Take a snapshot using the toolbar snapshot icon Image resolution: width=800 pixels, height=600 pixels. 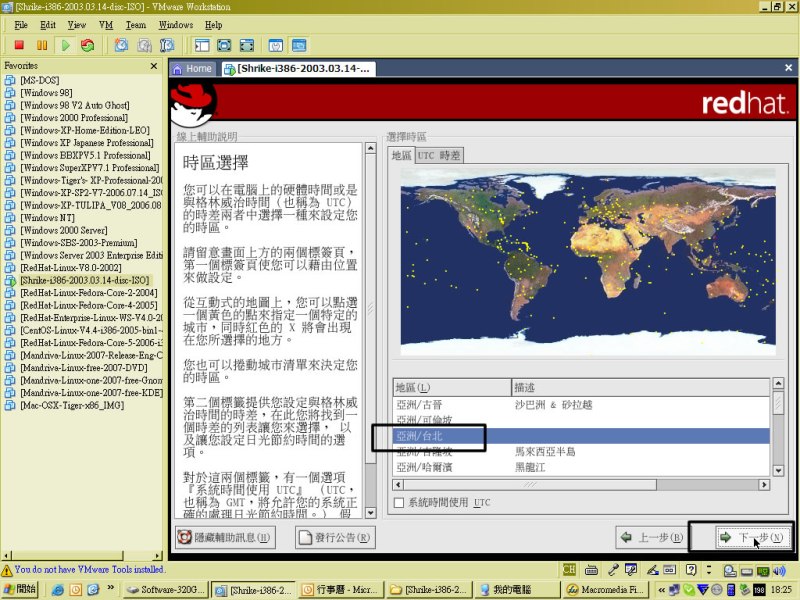121,45
